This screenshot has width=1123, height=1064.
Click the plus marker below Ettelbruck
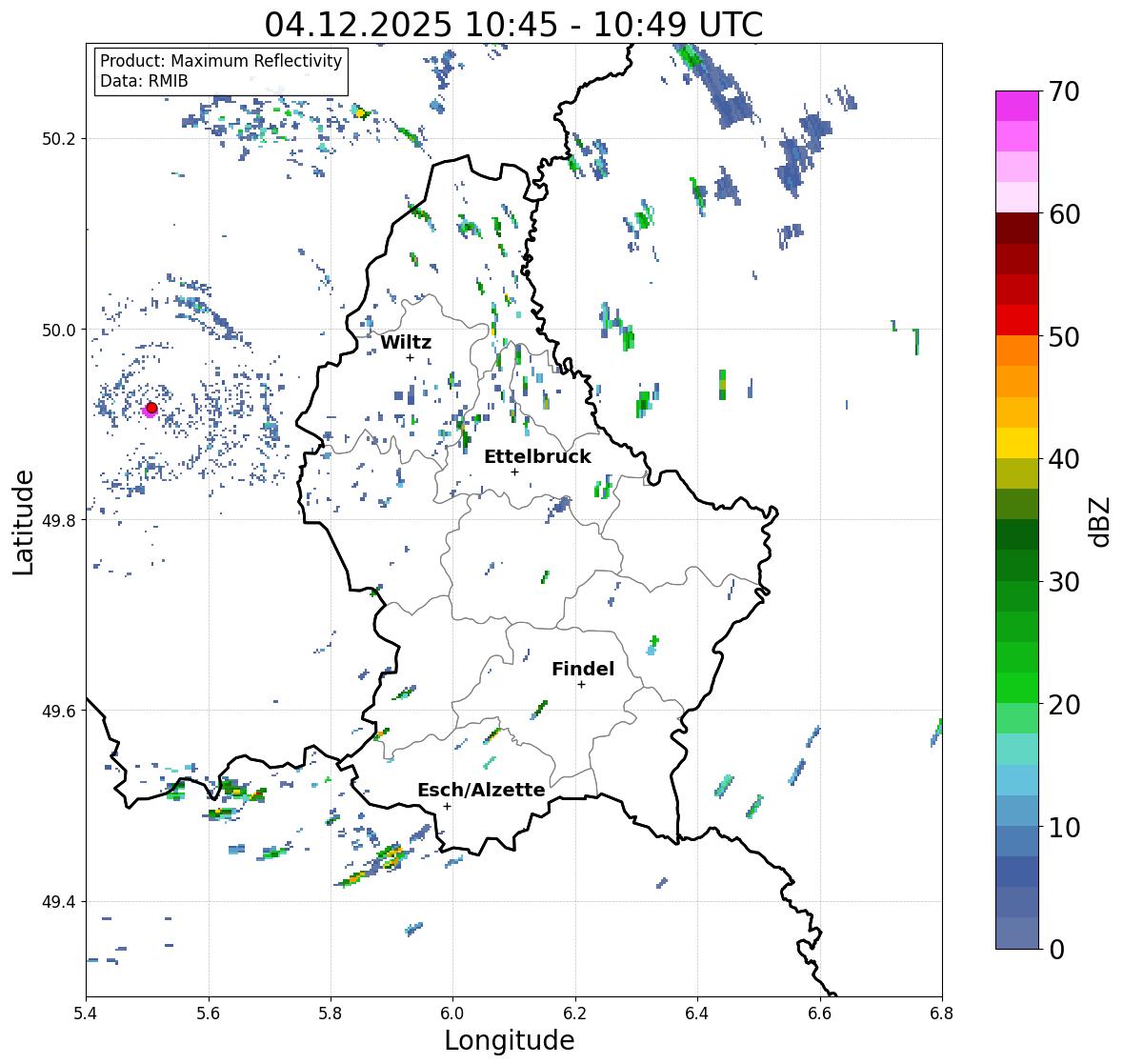514,472
